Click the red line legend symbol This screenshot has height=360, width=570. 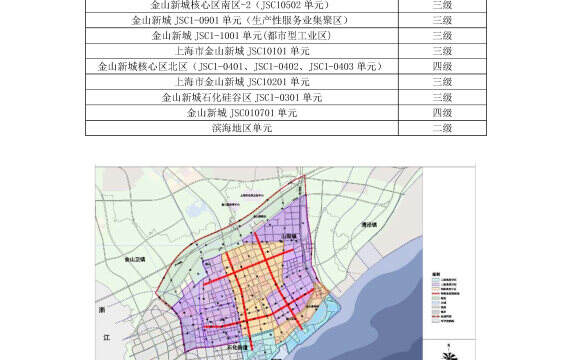[x=436, y=293]
